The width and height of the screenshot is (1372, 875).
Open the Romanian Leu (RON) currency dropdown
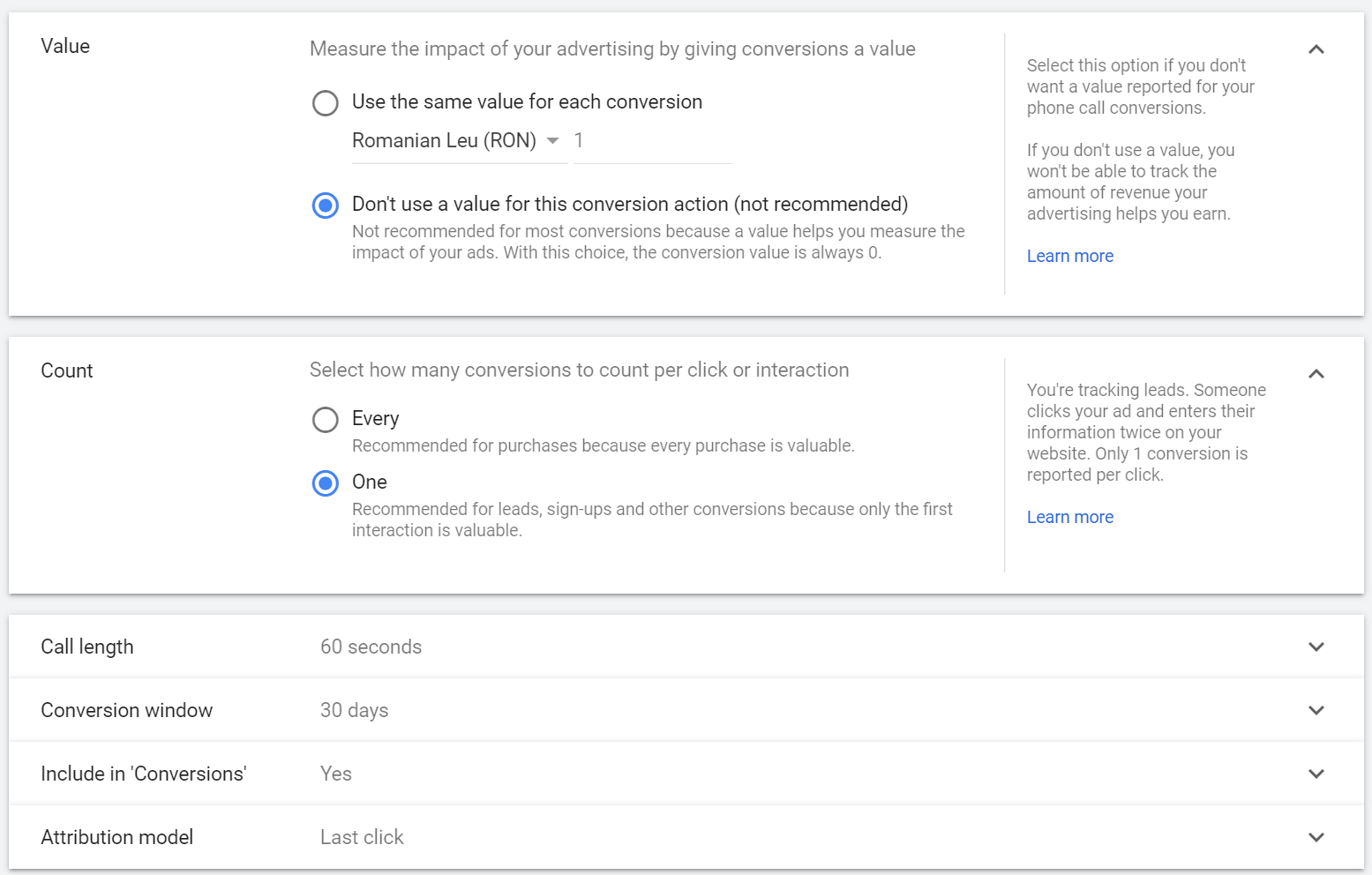click(x=456, y=141)
